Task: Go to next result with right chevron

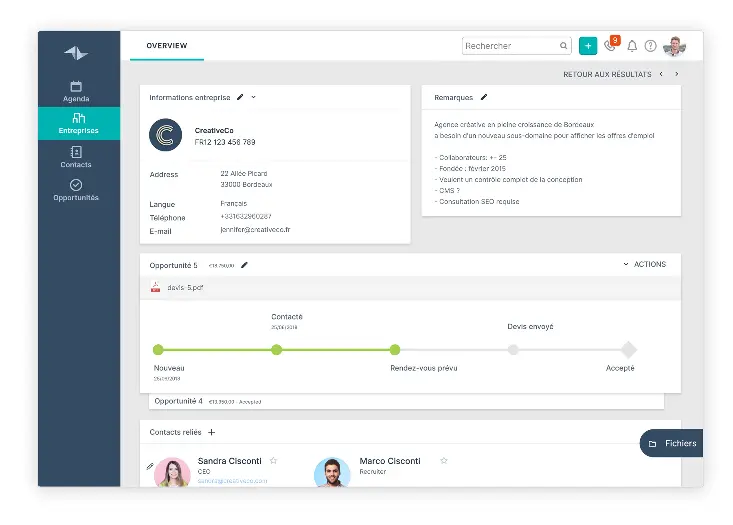Action: [x=676, y=74]
